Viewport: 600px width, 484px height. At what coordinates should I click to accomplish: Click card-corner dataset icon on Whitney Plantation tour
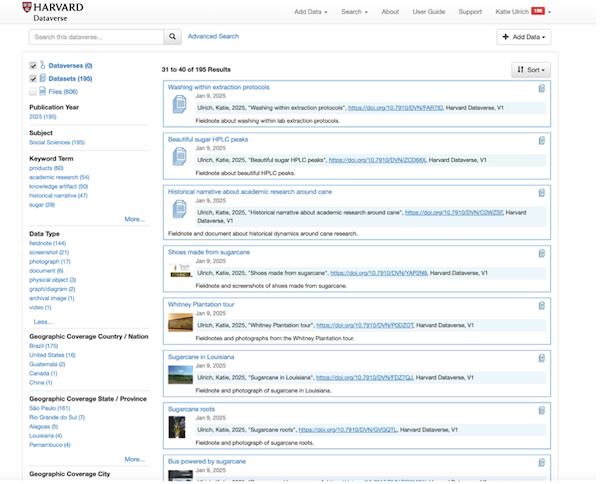point(541,305)
